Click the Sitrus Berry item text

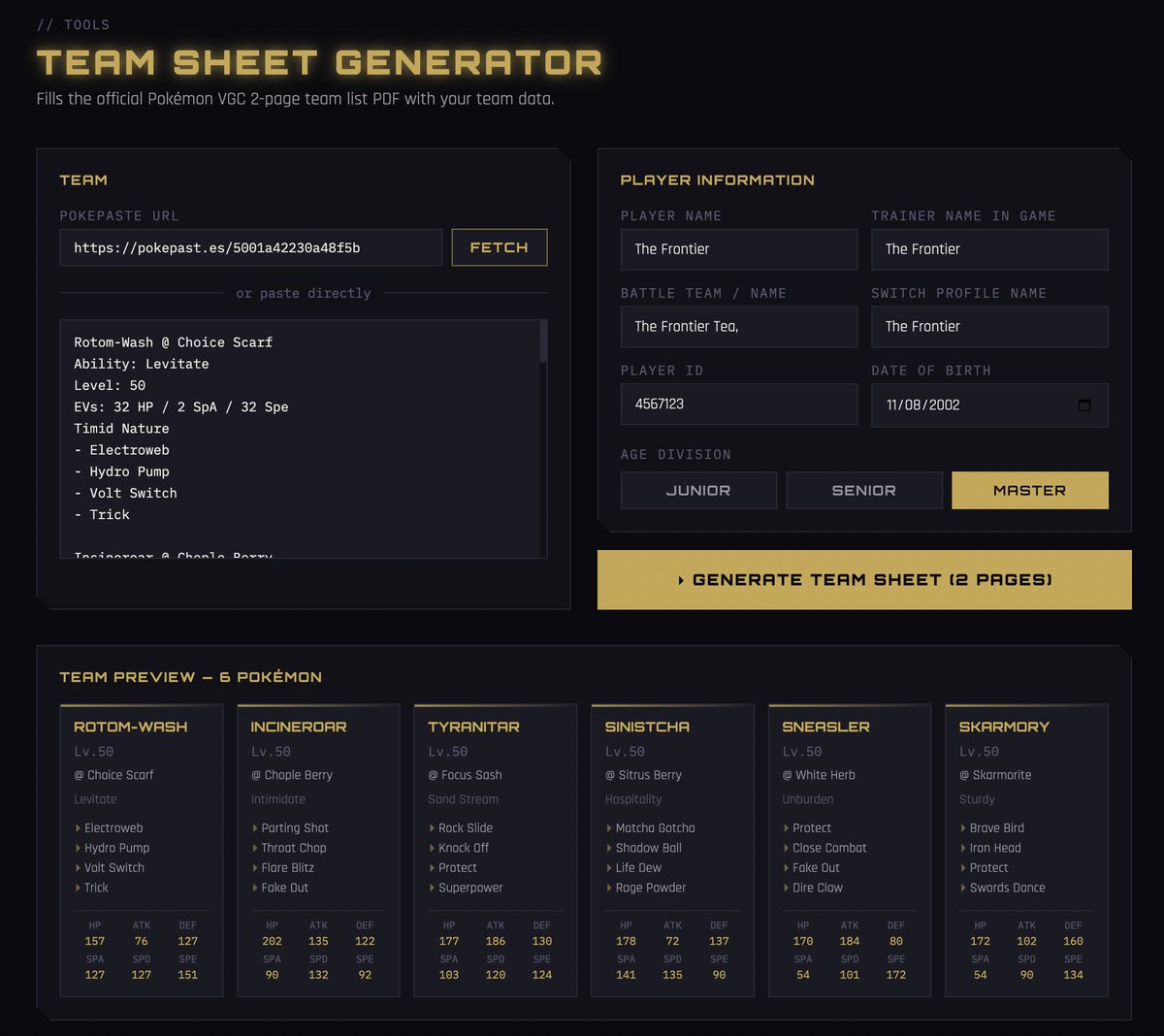click(x=643, y=775)
